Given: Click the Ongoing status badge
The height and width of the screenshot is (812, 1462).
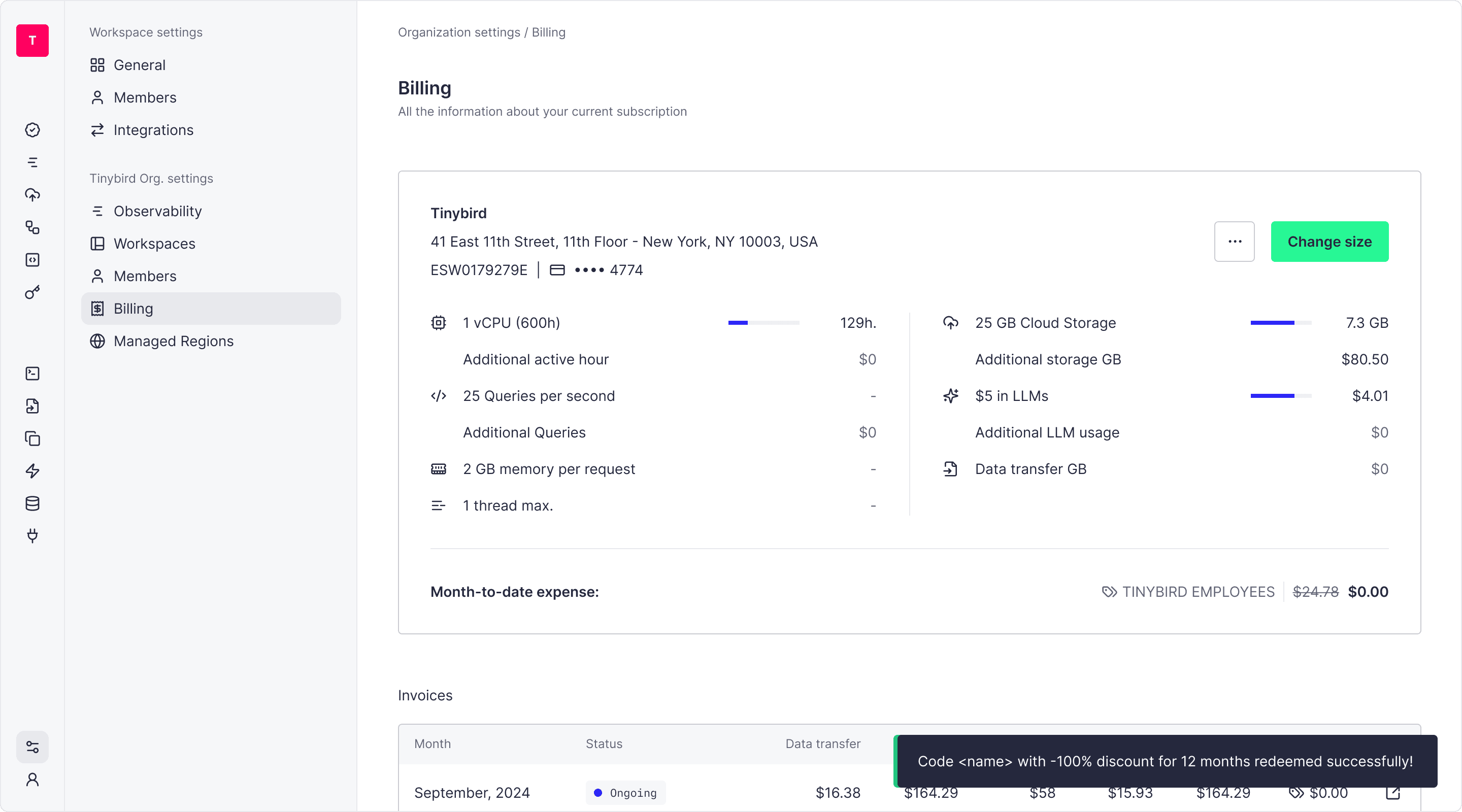Looking at the screenshot, I should pyautogui.click(x=625, y=793).
